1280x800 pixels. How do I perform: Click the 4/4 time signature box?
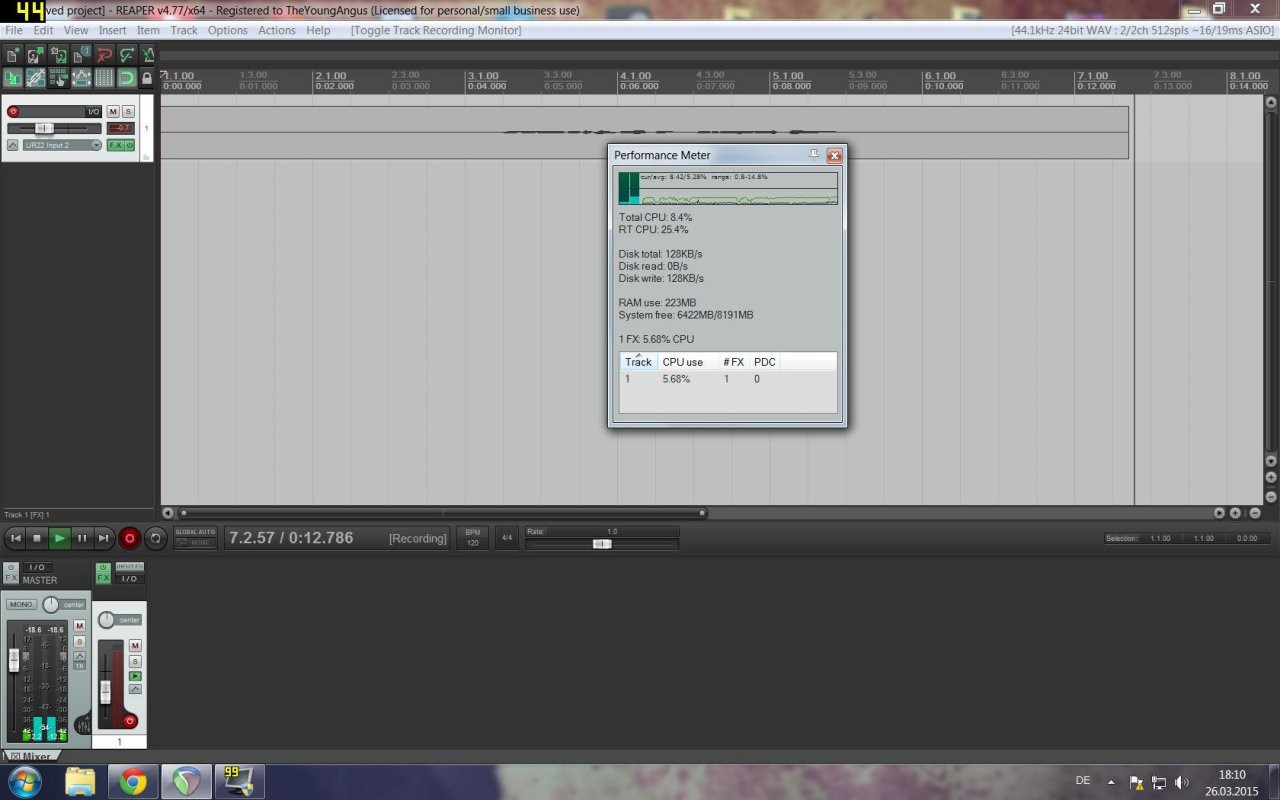(506, 538)
